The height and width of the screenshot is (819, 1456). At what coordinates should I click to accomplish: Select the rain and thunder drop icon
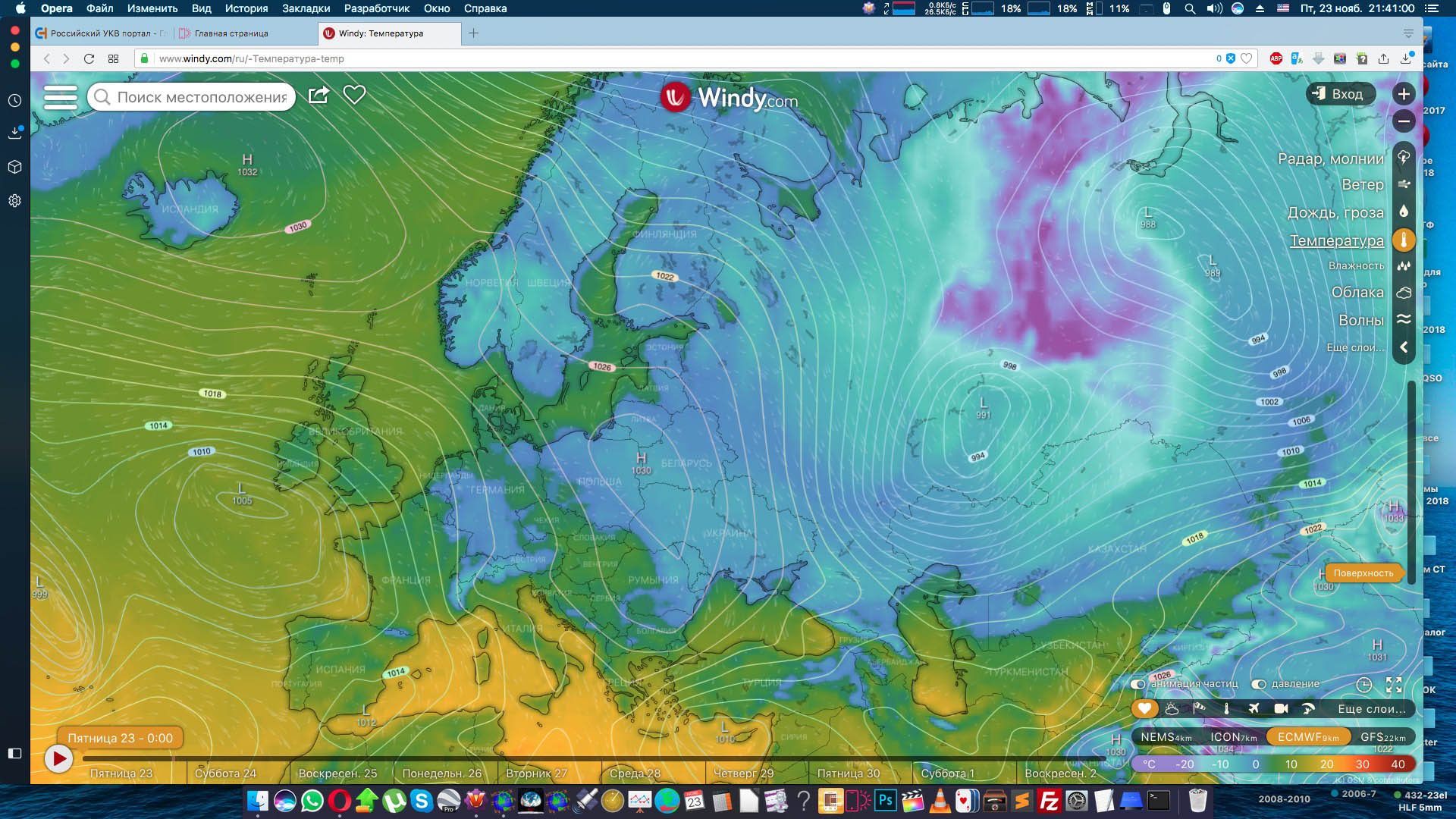(1404, 212)
